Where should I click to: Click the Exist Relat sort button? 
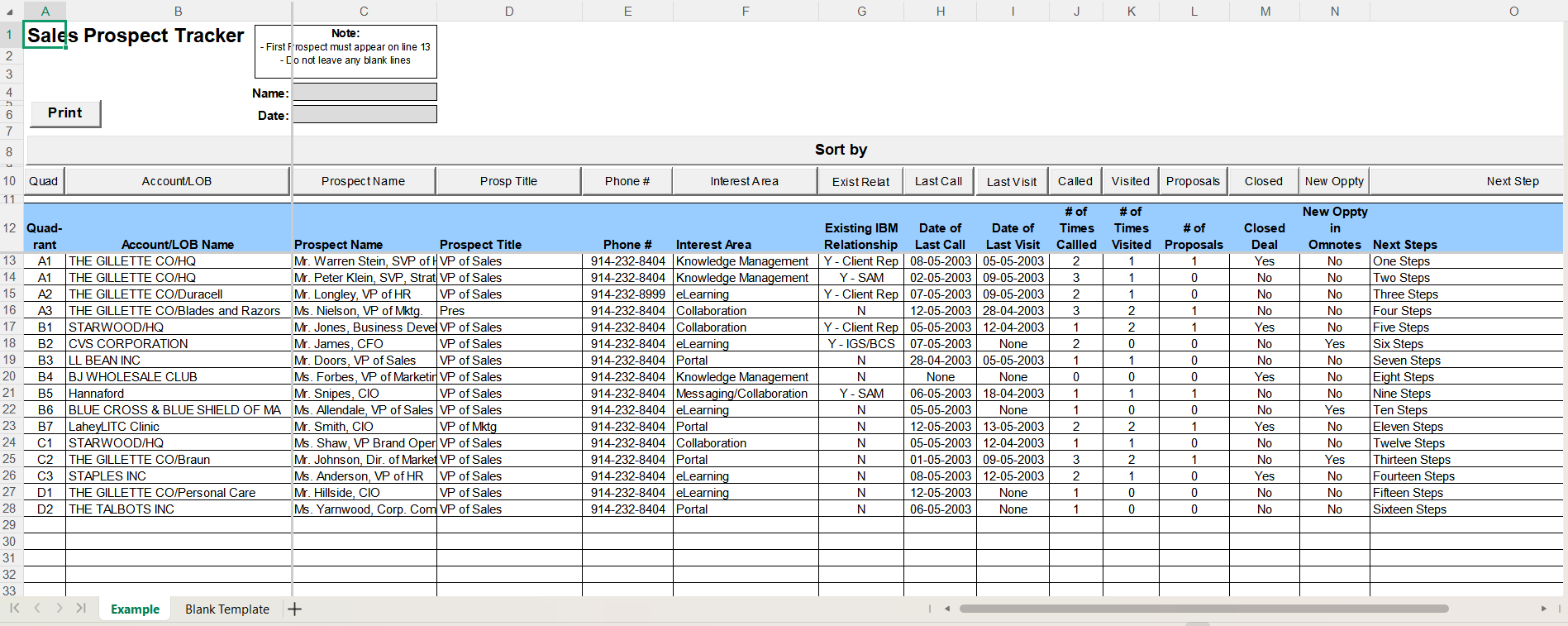[860, 181]
